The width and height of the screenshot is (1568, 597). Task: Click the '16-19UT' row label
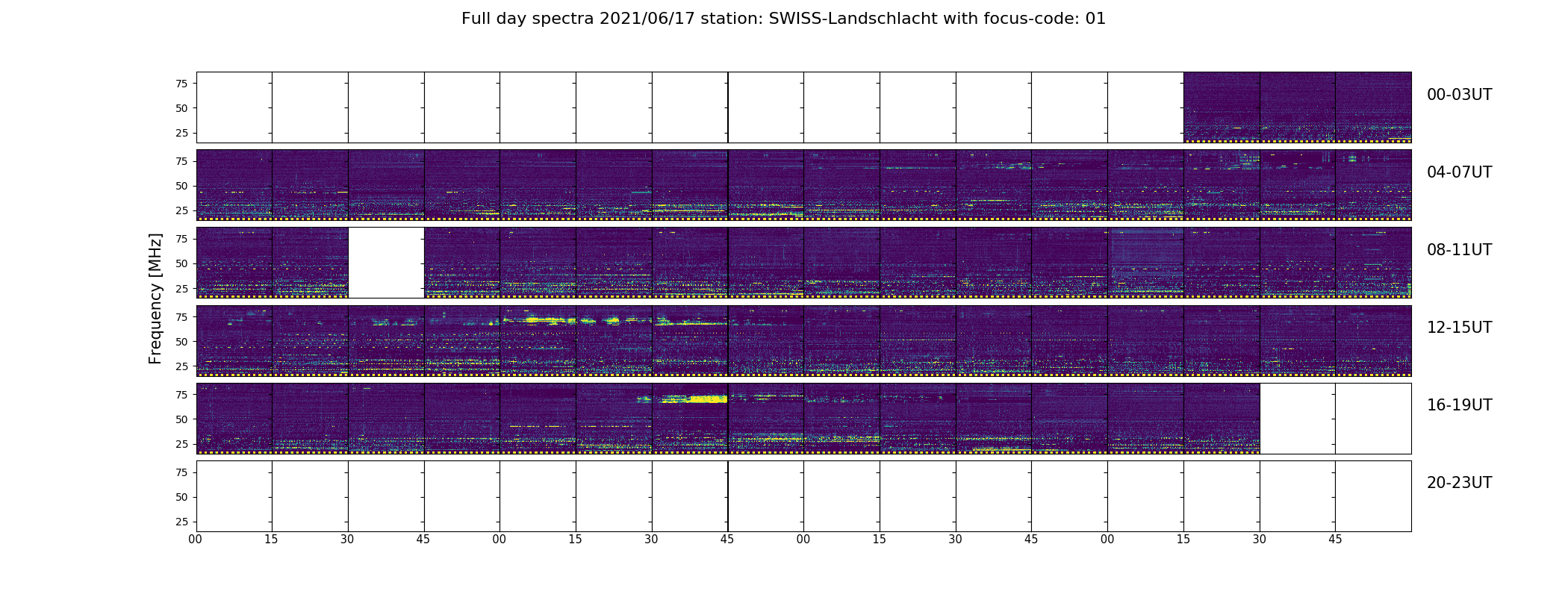(x=1459, y=405)
